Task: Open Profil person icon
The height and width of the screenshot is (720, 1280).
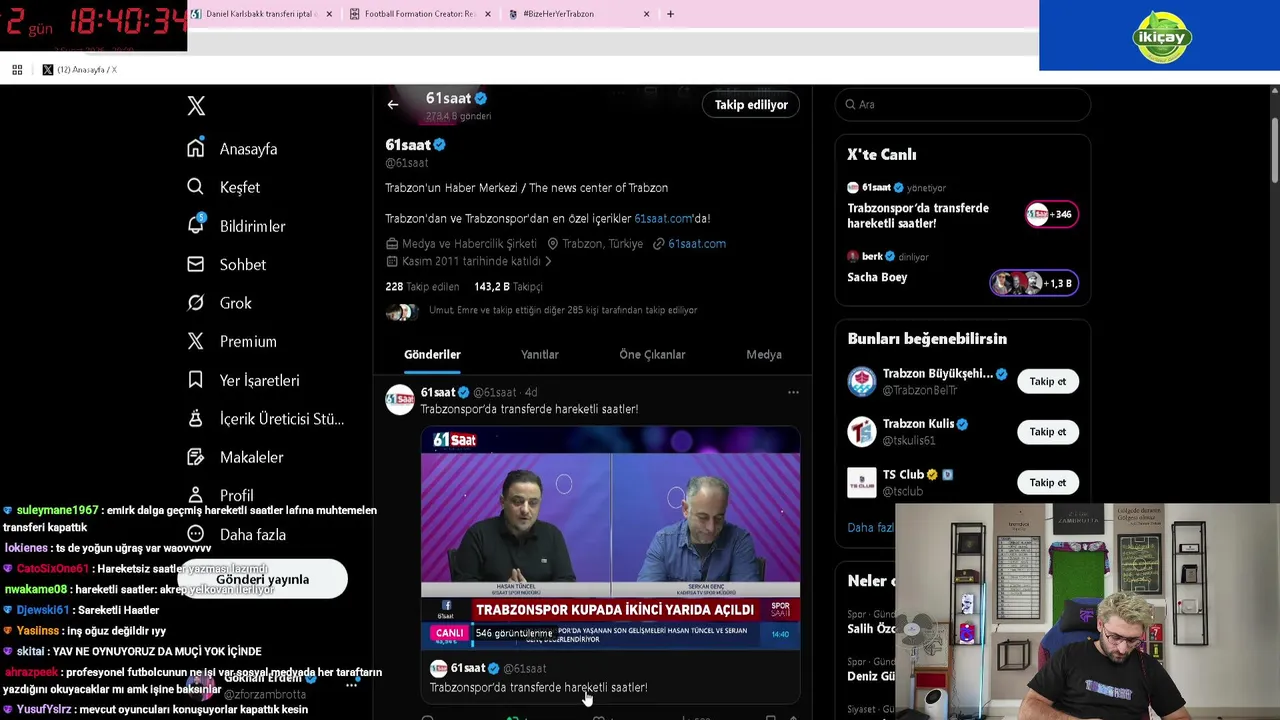Action: (196, 495)
